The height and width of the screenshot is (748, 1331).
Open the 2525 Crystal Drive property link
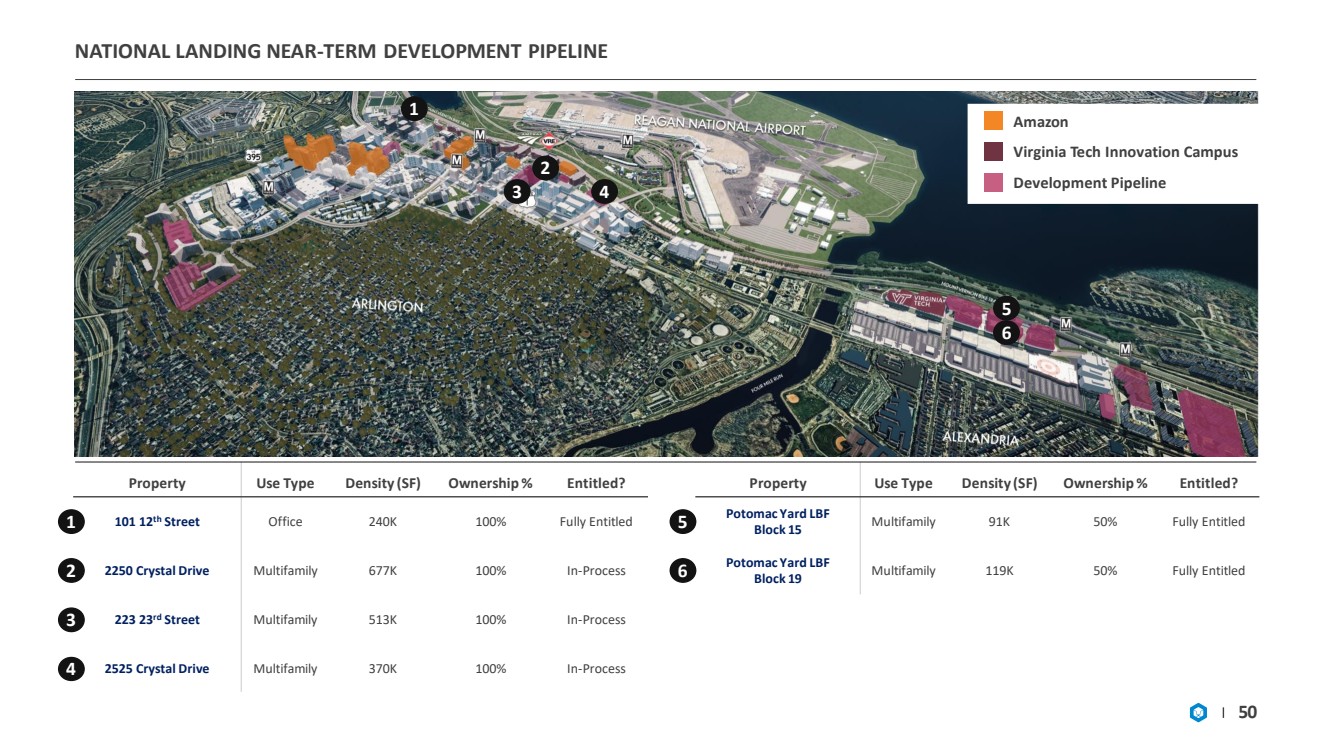157,669
